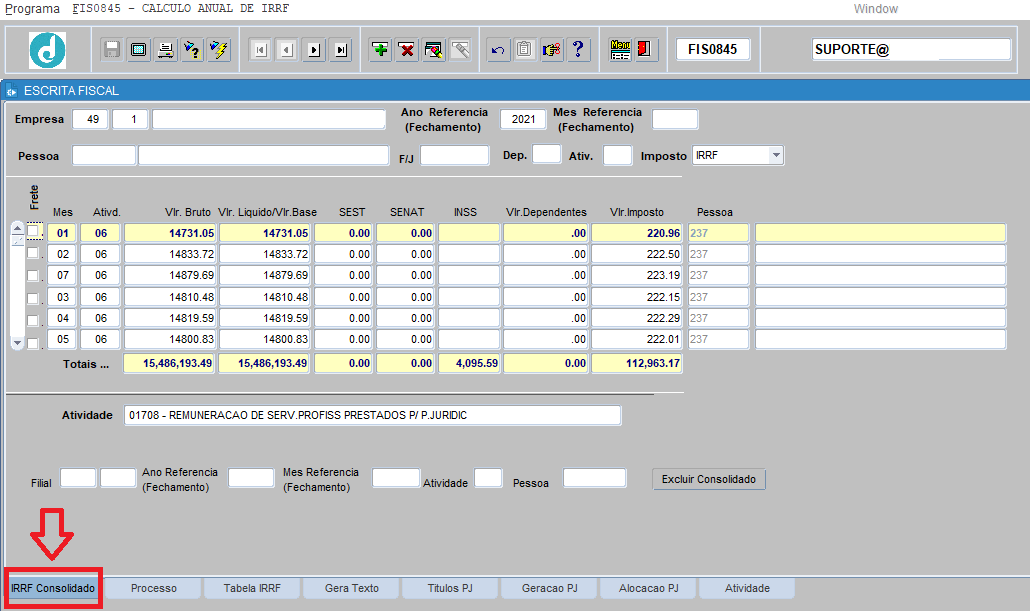The height and width of the screenshot is (611, 1030).
Task: Click the grayed eraser toolbar icon
Action: click(460, 49)
